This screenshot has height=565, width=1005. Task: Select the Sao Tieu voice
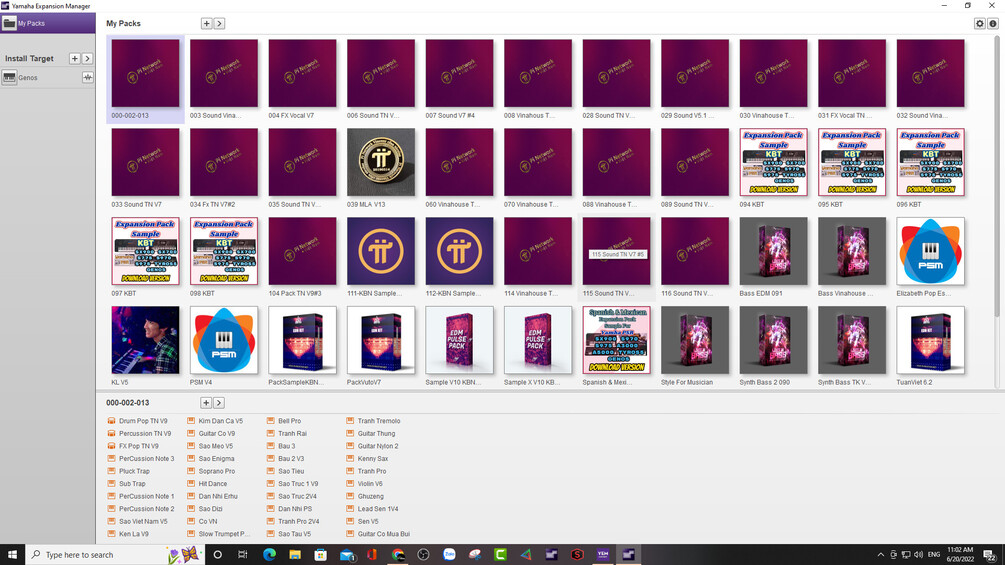tap(286, 471)
